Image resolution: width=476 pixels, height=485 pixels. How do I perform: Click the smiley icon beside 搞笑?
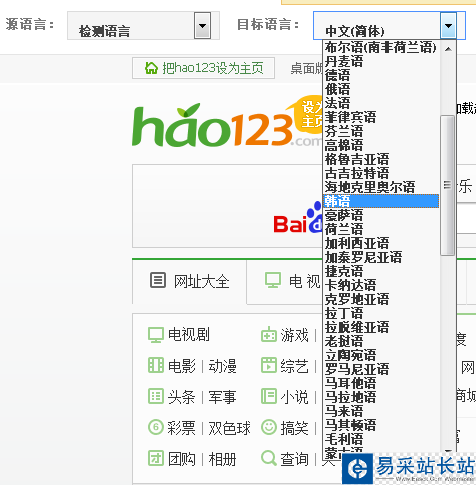click(269, 427)
